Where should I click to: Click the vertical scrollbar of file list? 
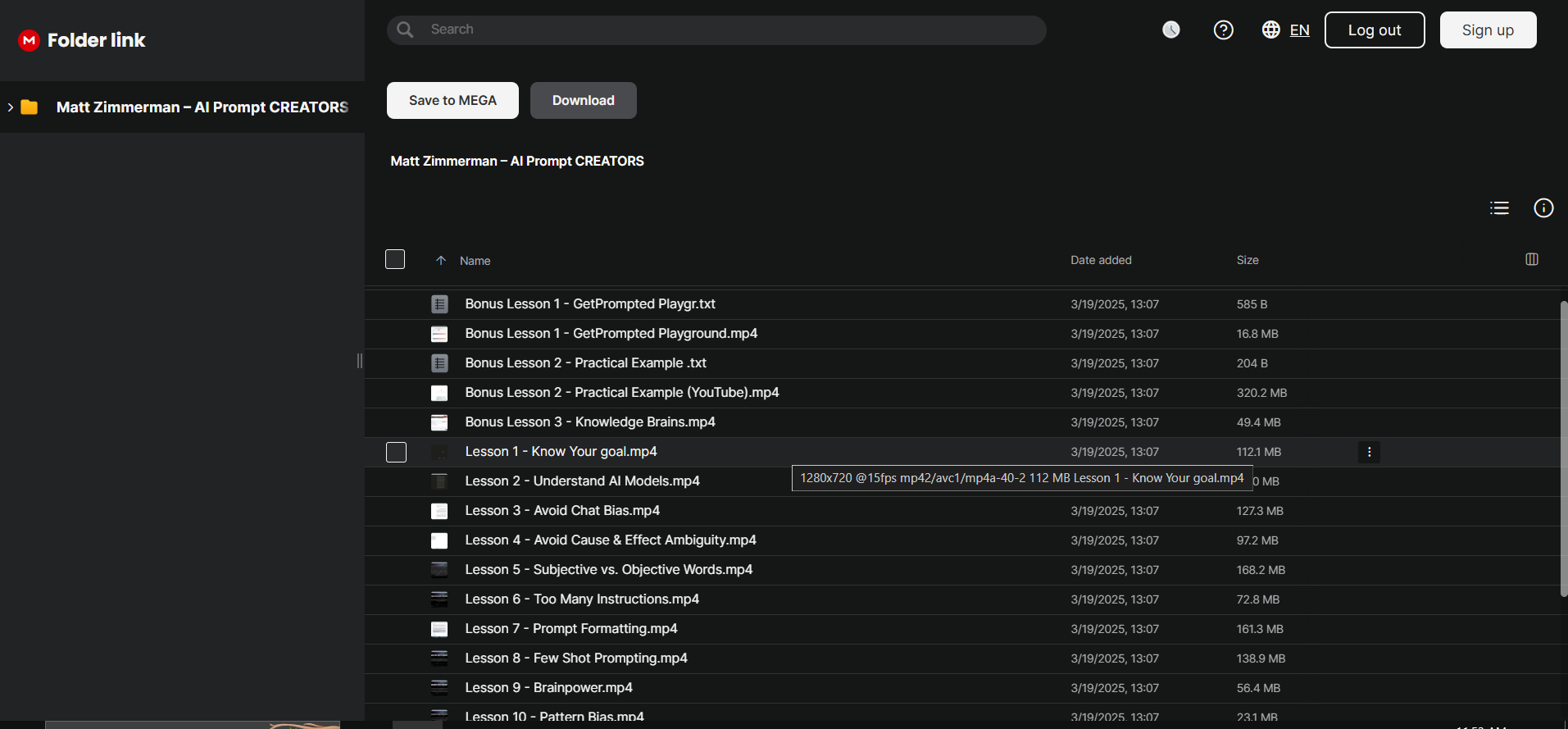(1564, 449)
